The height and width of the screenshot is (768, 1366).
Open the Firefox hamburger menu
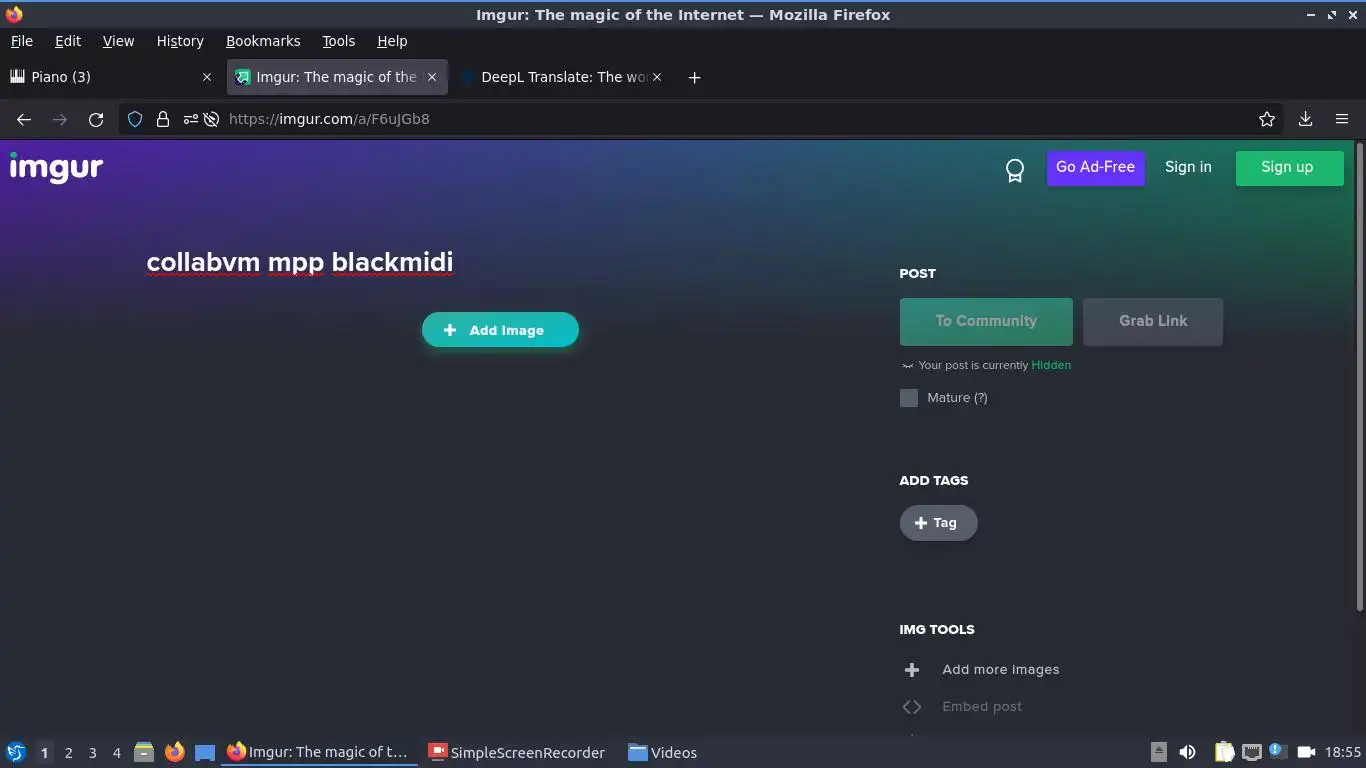[x=1342, y=119]
